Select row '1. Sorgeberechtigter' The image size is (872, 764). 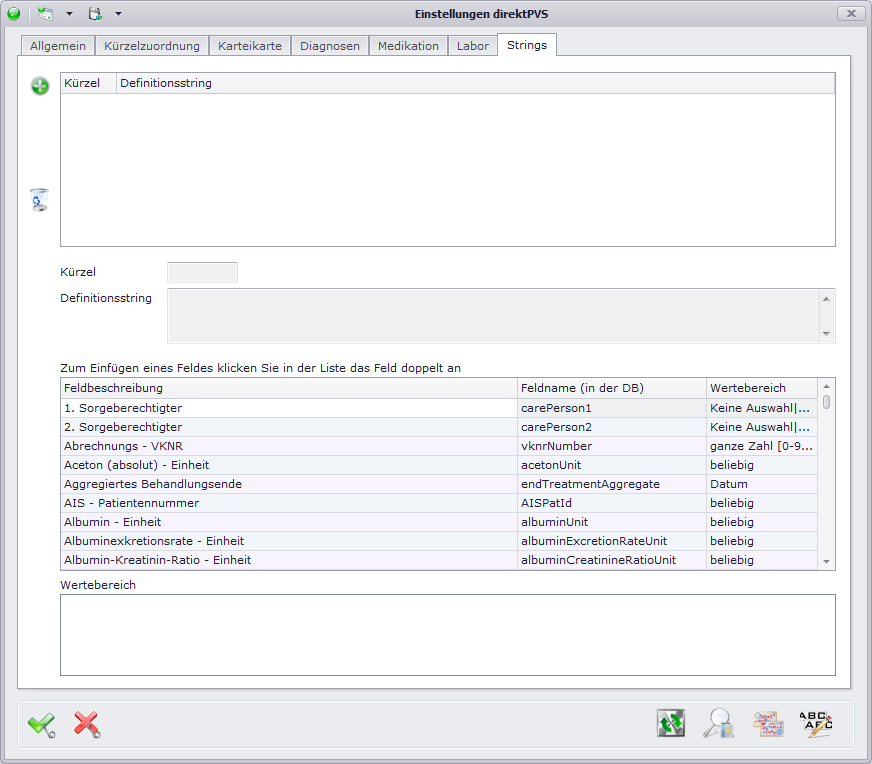click(x=439, y=408)
